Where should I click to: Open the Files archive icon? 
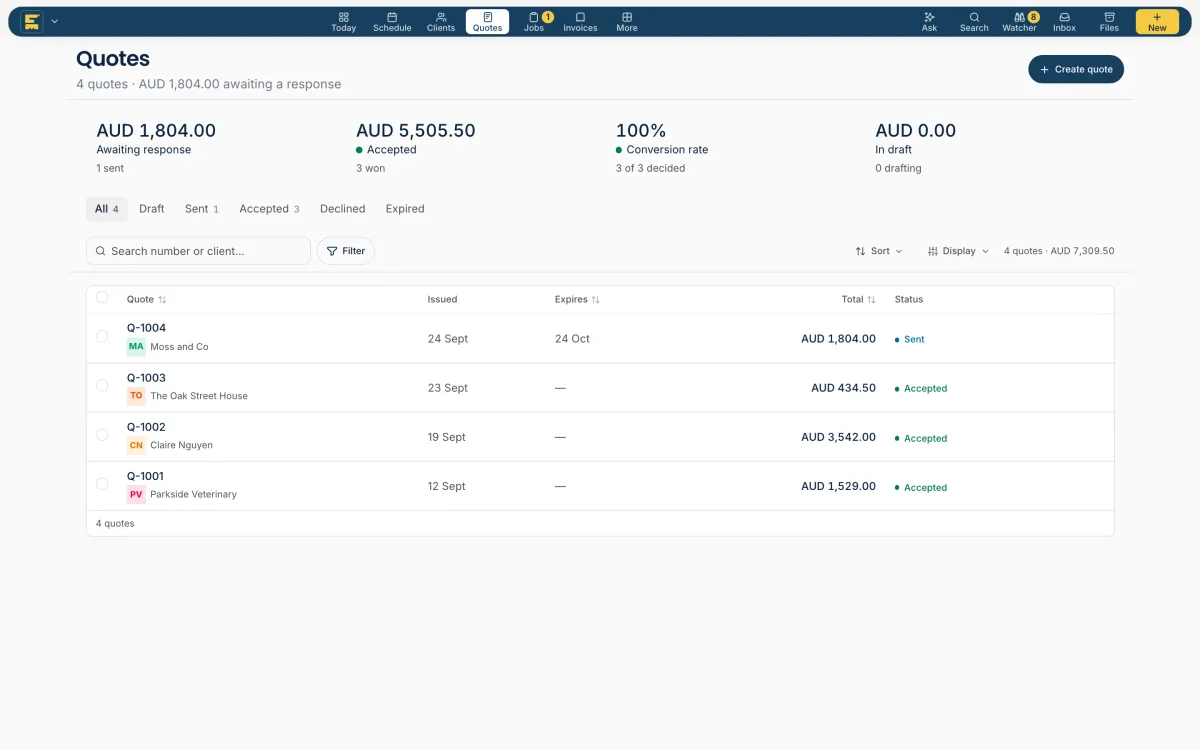pos(1109,17)
